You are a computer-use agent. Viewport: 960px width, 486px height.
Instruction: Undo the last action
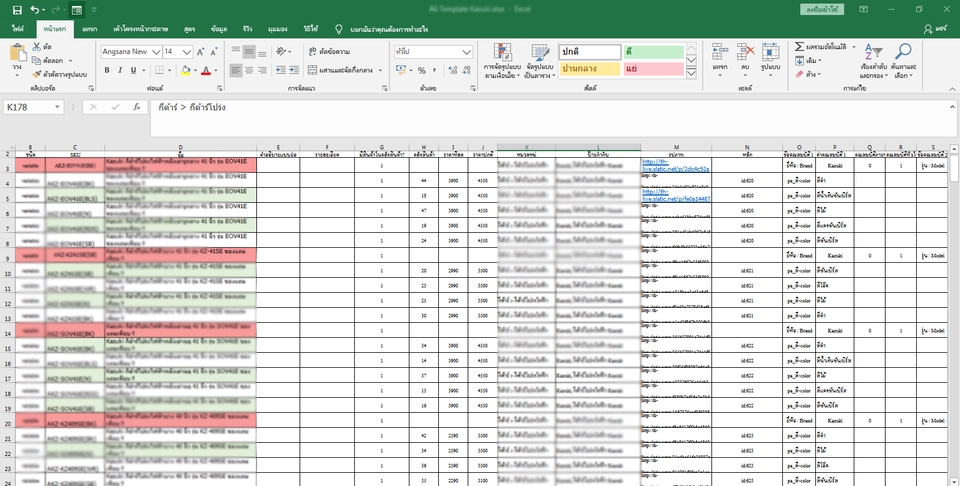[x=35, y=10]
